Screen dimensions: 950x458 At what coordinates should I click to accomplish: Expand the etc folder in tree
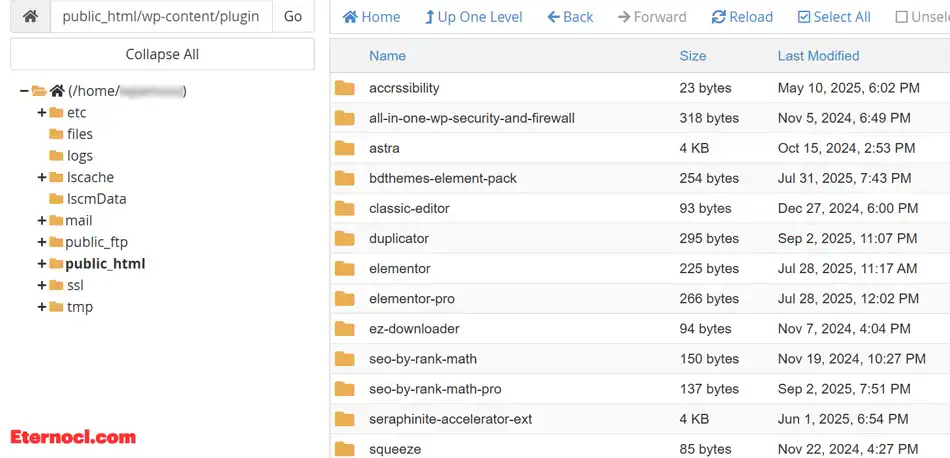42,113
